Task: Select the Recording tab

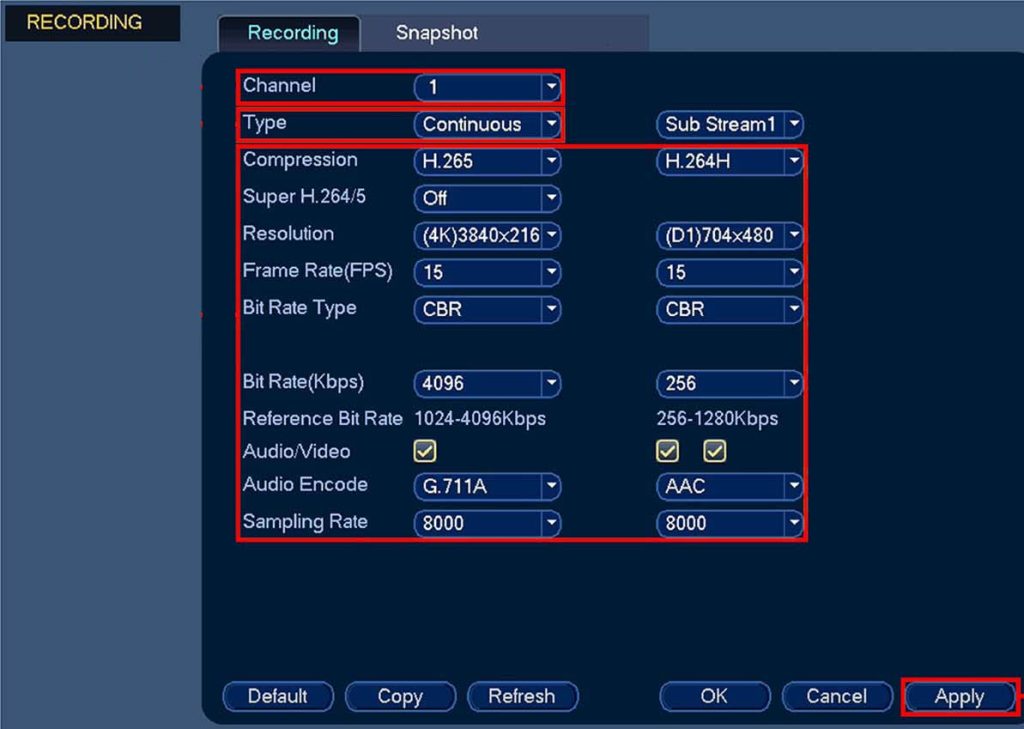Action: click(292, 33)
